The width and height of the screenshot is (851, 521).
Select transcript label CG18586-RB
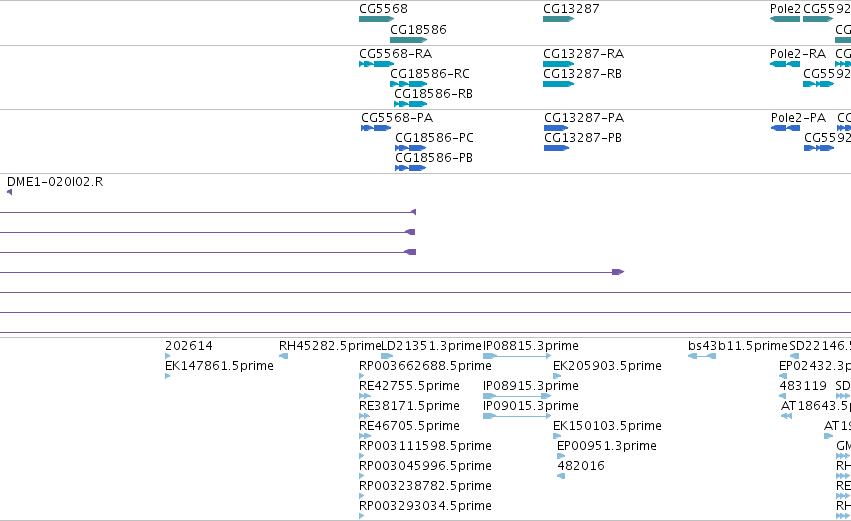click(433, 94)
